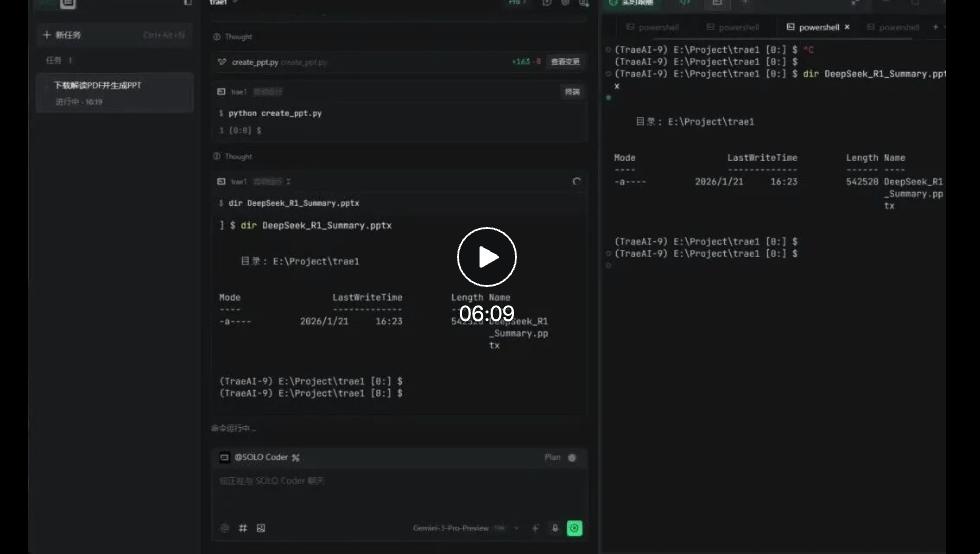Expand the first Thought section
Image resolution: width=980 pixels, height=554 pixels.
coord(232,37)
